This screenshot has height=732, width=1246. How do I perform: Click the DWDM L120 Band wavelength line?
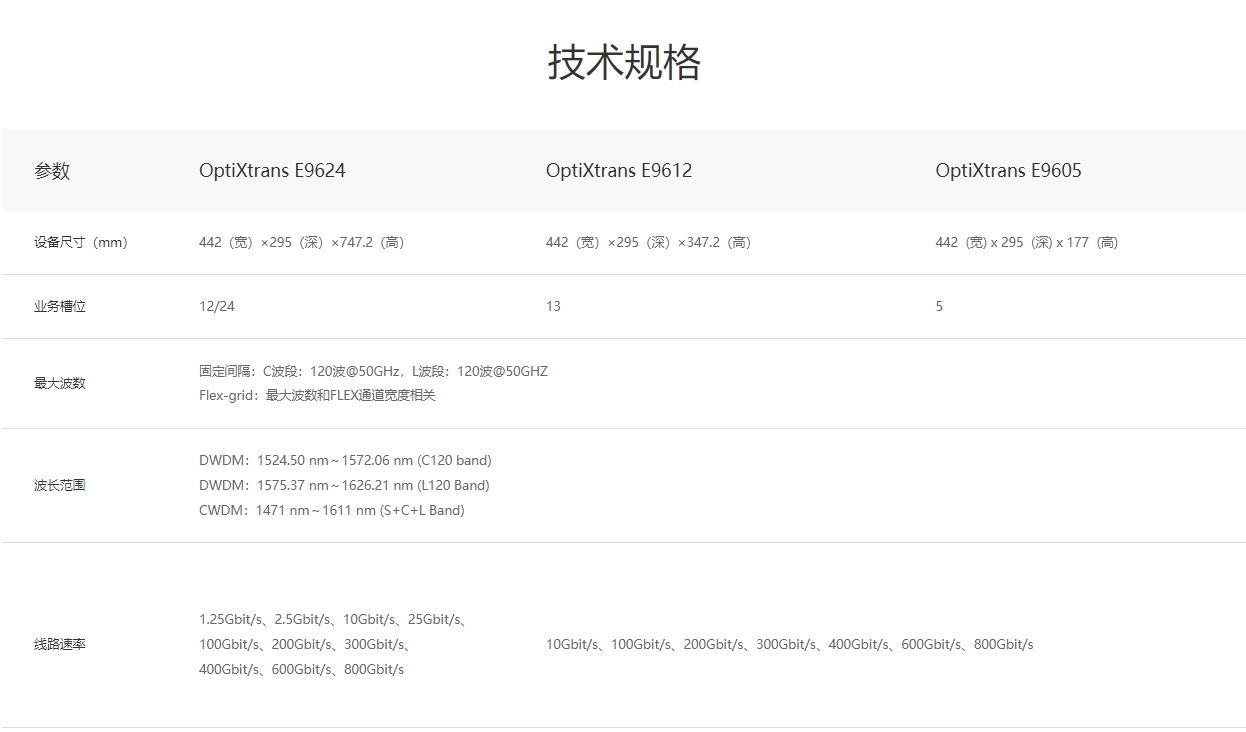pos(344,485)
